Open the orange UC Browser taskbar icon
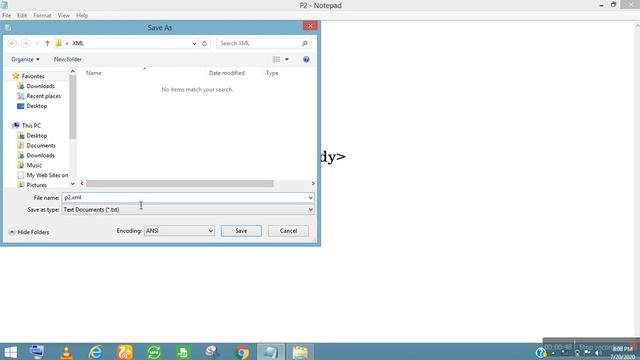The height and width of the screenshot is (360, 640). click(125, 352)
